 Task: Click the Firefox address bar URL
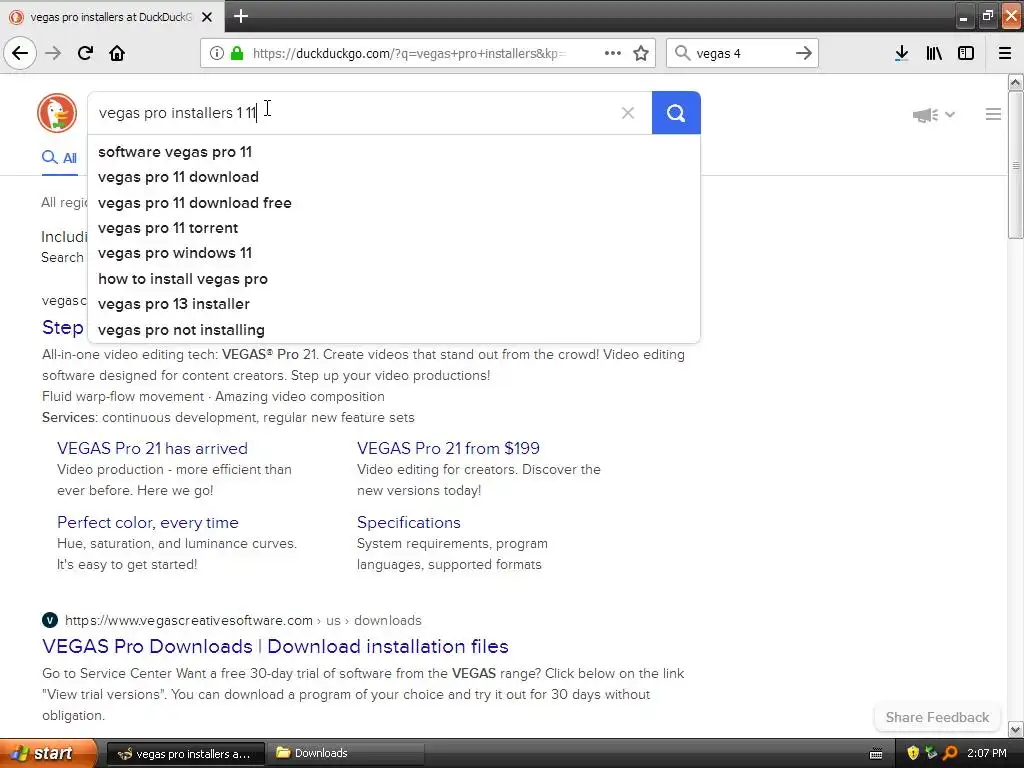[409, 54]
